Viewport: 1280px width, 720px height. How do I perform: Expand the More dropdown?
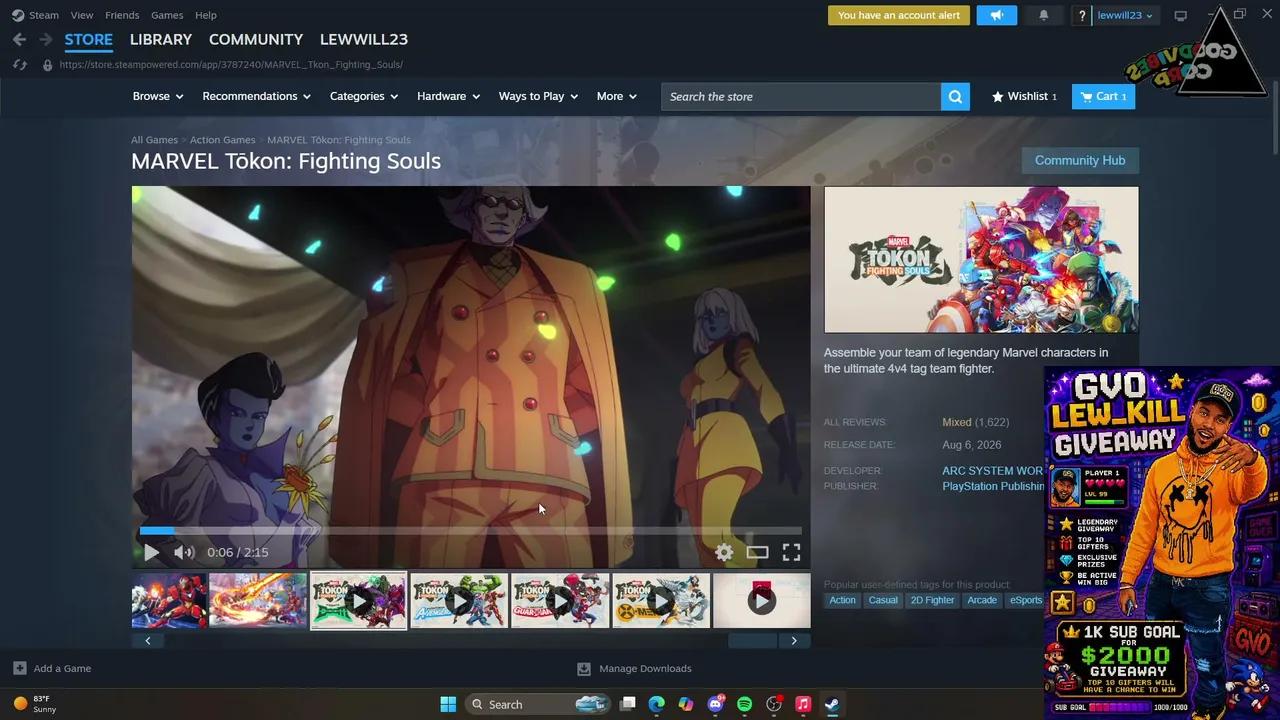tap(616, 96)
